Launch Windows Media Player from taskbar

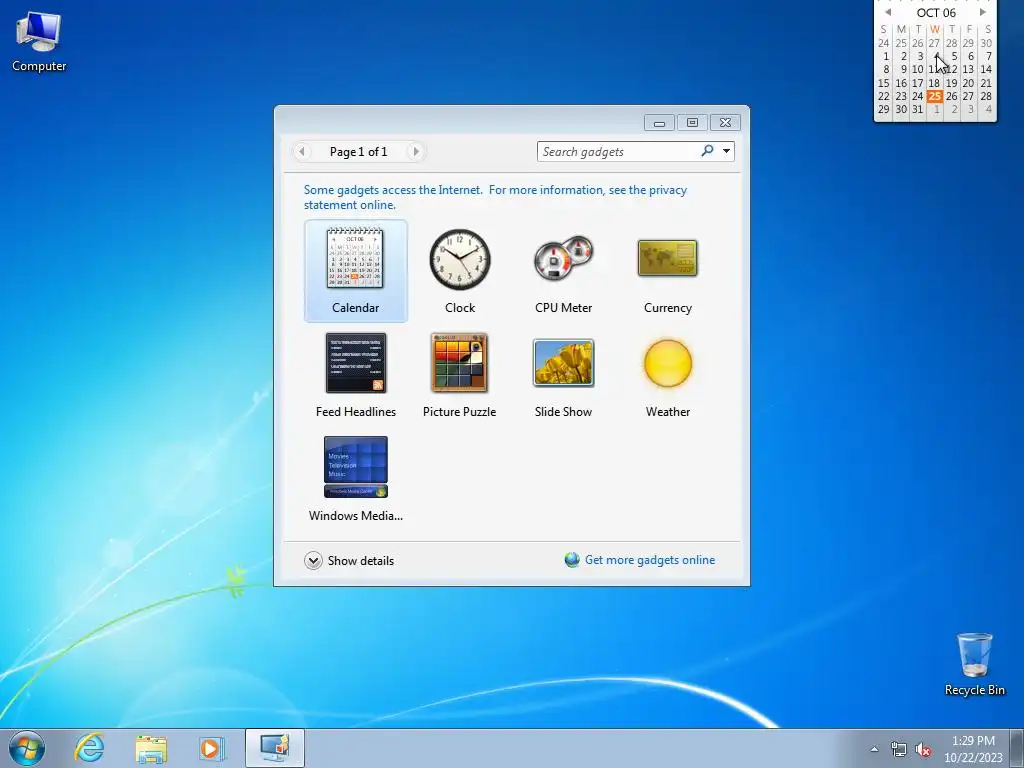coord(212,748)
